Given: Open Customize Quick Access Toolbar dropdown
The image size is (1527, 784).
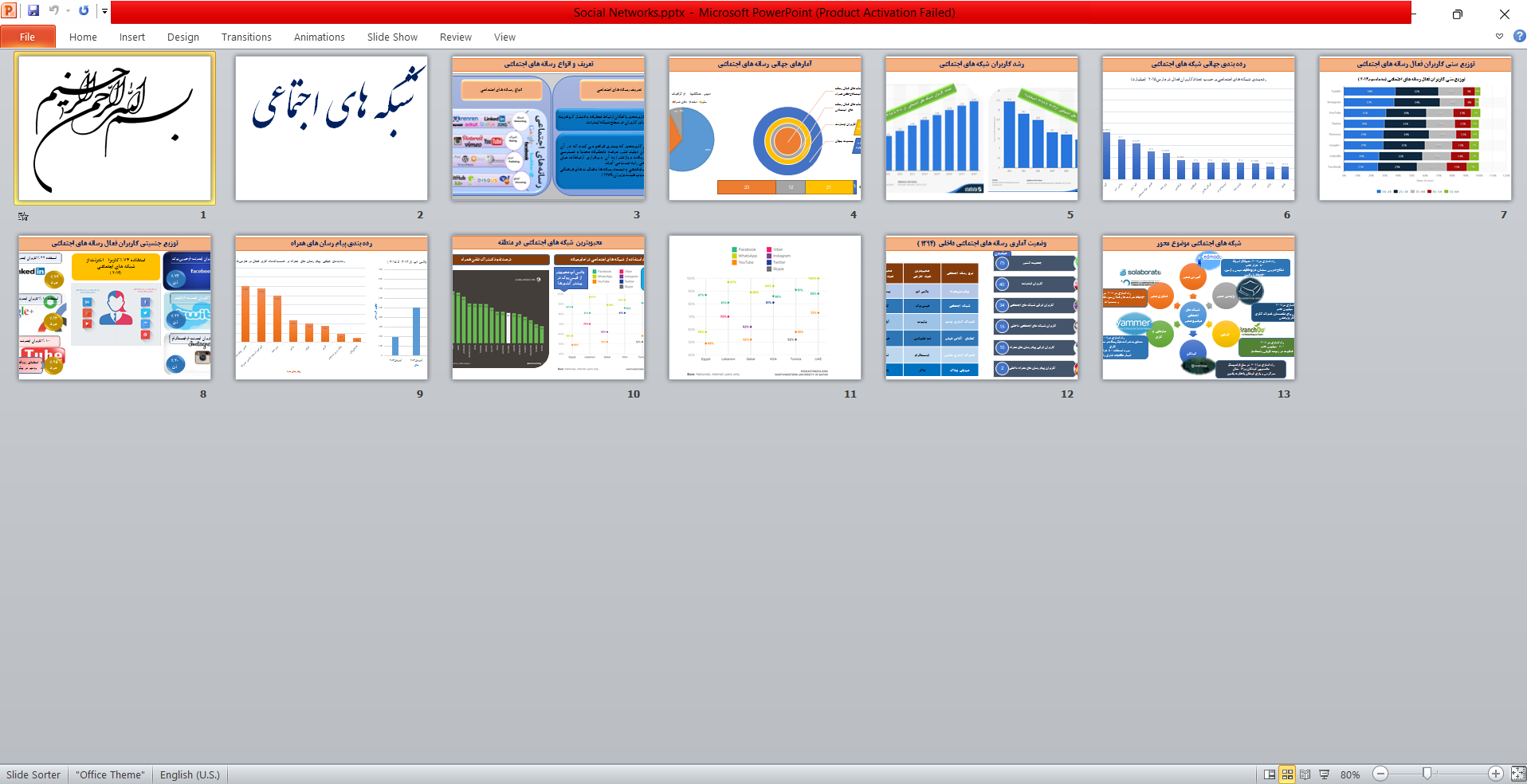Looking at the screenshot, I should pyautogui.click(x=104, y=11).
